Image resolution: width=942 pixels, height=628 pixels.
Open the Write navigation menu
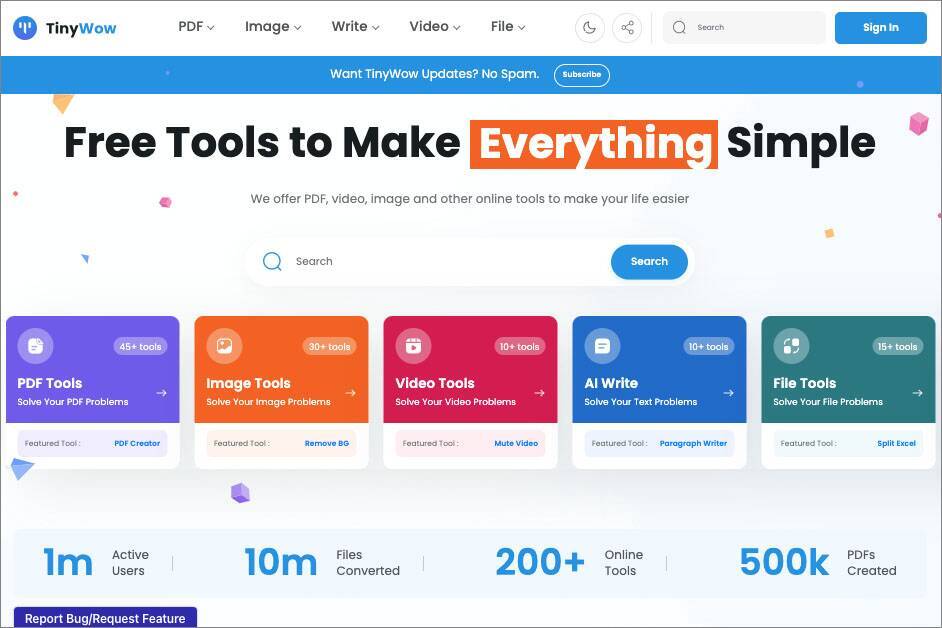(x=355, y=27)
